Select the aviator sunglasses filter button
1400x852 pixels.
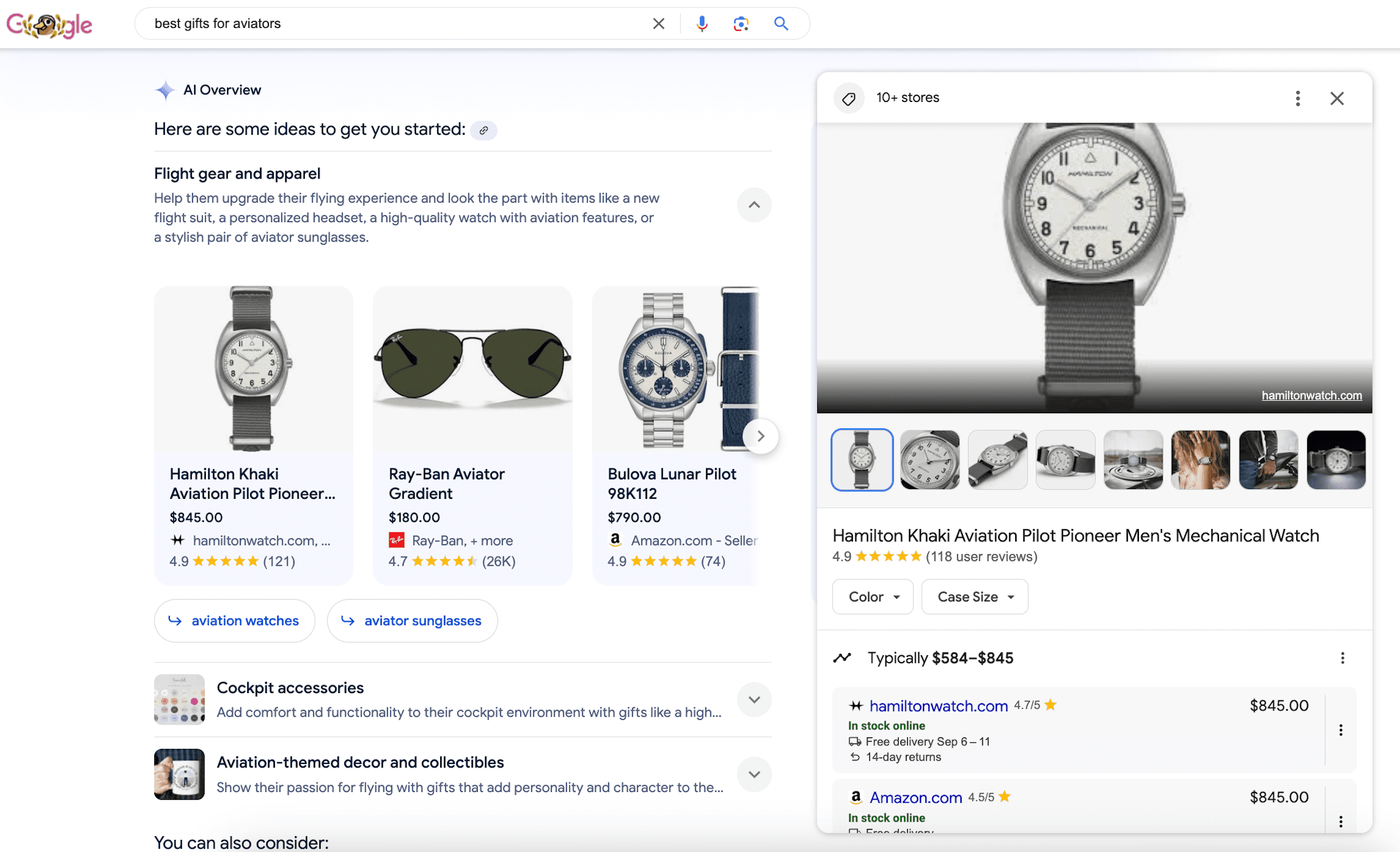pyautogui.click(x=410, y=619)
